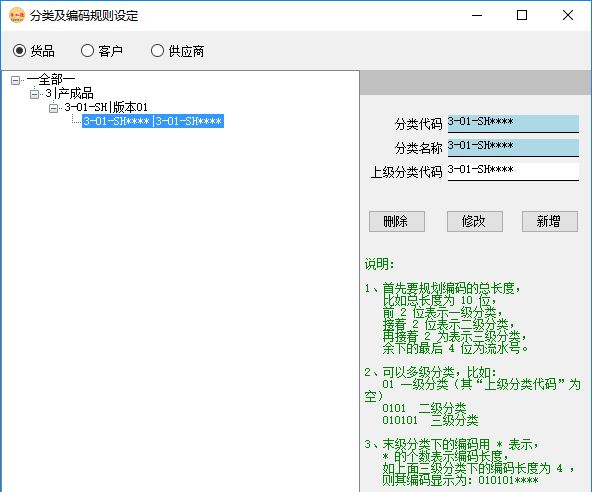Select the 3-01-SH|版本01 tree item
The image size is (592, 492).
pyautogui.click(x=106, y=107)
